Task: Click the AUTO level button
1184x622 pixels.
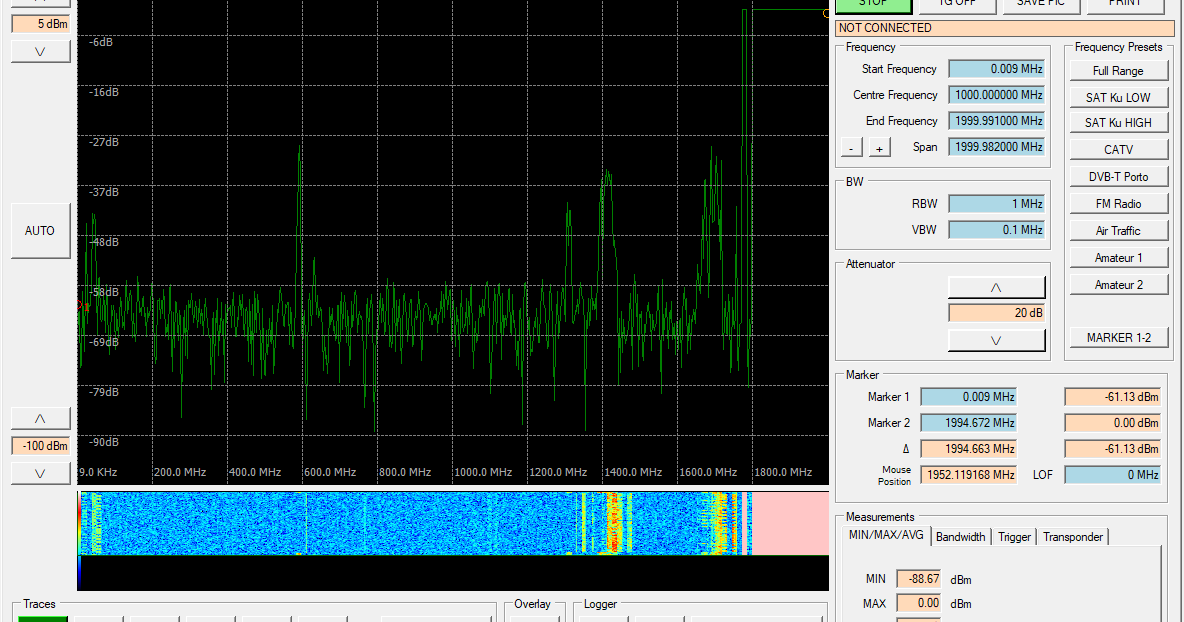Action: tap(40, 230)
